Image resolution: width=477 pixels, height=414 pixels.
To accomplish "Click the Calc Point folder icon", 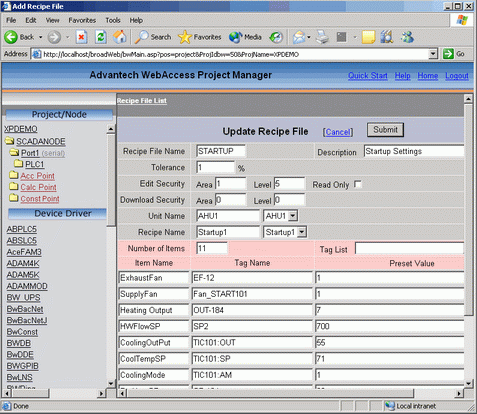I will click(x=14, y=186).
